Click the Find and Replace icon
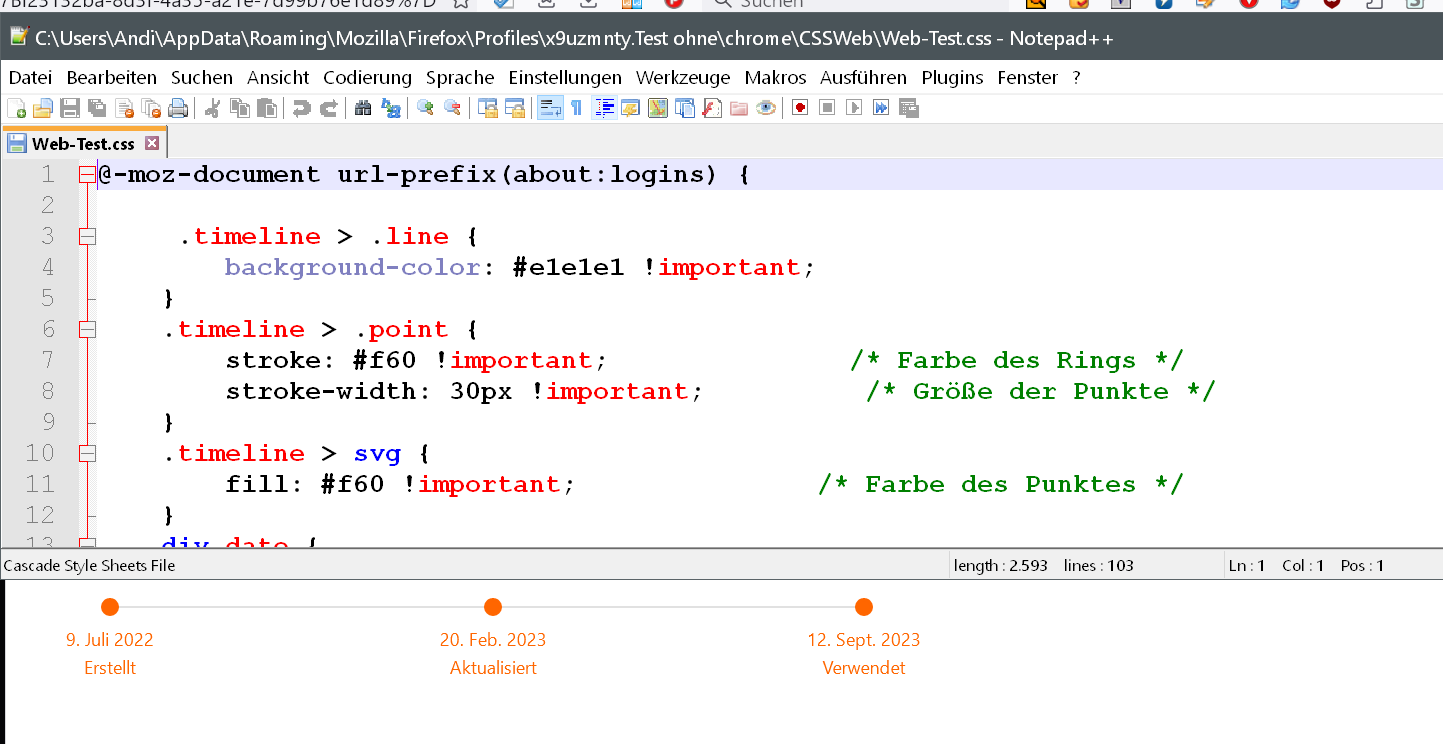Viewport: 1443px width, 744px height. click(391, 108)
